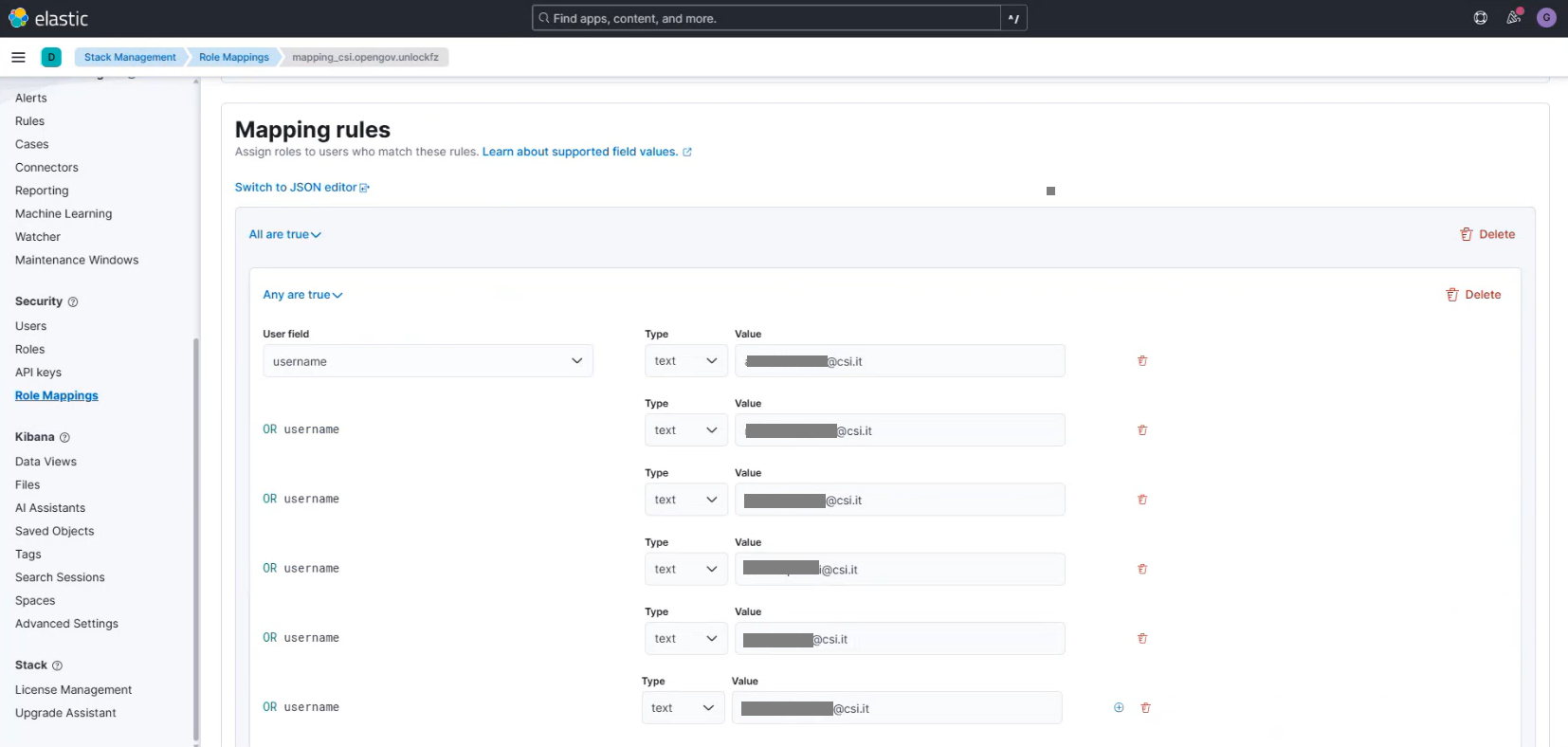This screenshot has width=1568, height=747.
Task: Click Learn about supported field values link
Action: click(x=580, y=152)
